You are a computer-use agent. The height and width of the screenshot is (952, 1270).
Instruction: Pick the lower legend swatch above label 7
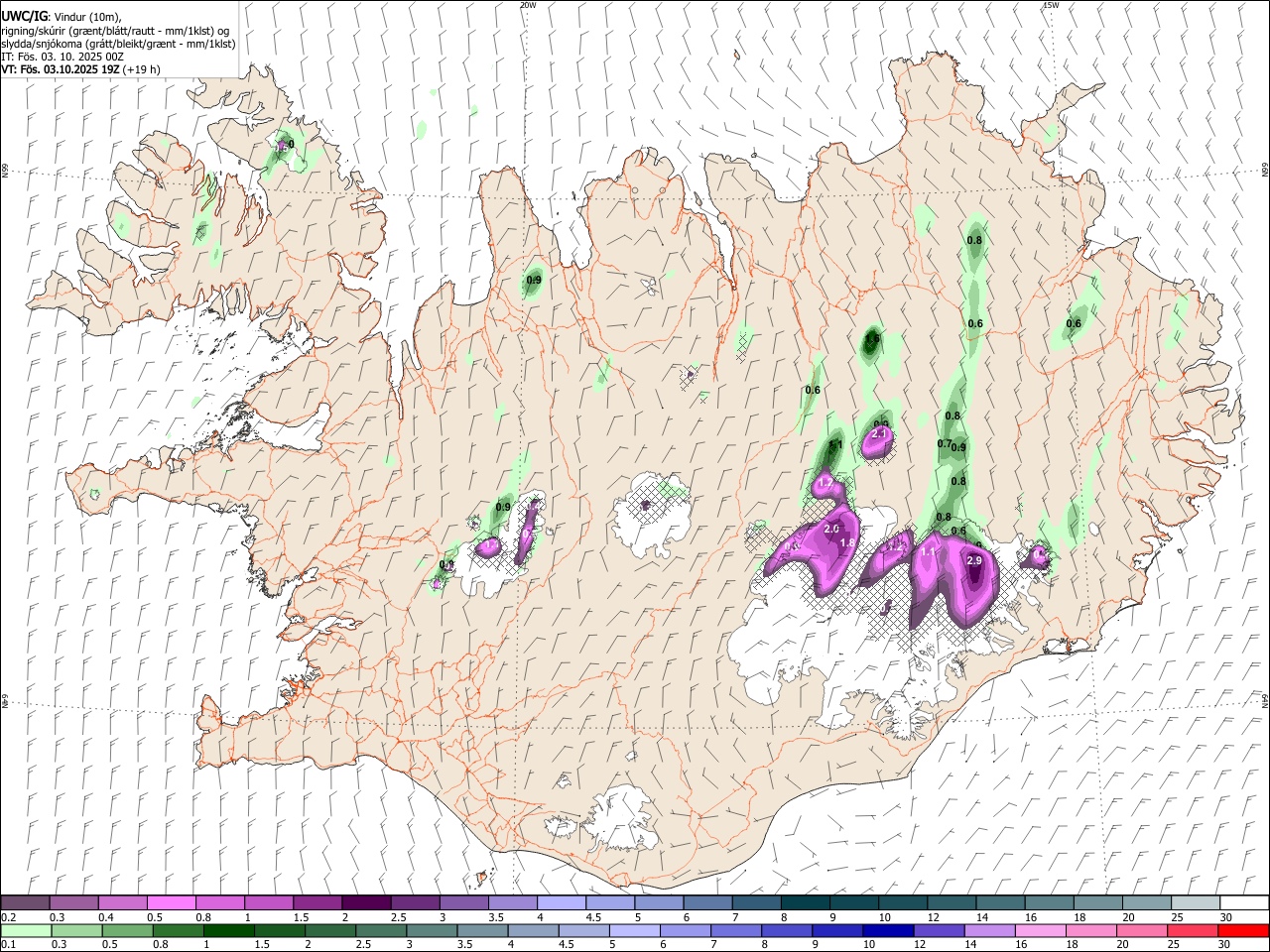coord(736,931)
